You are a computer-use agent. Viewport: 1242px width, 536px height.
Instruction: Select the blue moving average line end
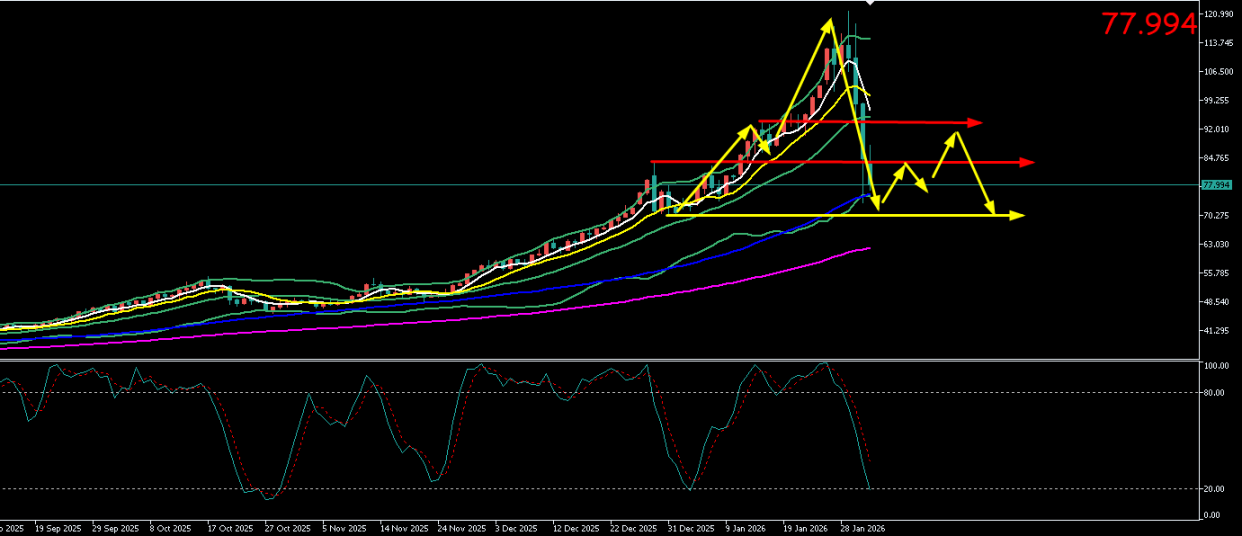click(869, 196)
